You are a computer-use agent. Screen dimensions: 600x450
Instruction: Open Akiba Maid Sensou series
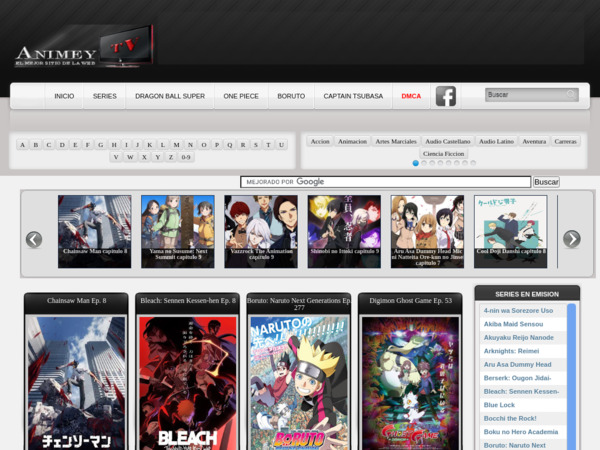pyautogui.click(x=513, y=324)
